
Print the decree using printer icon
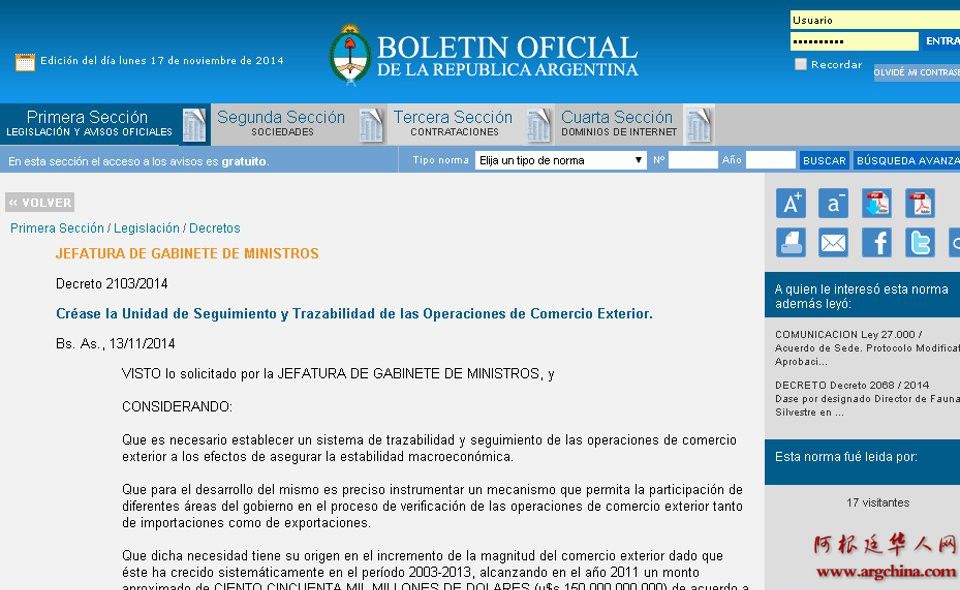pos(790,242)
